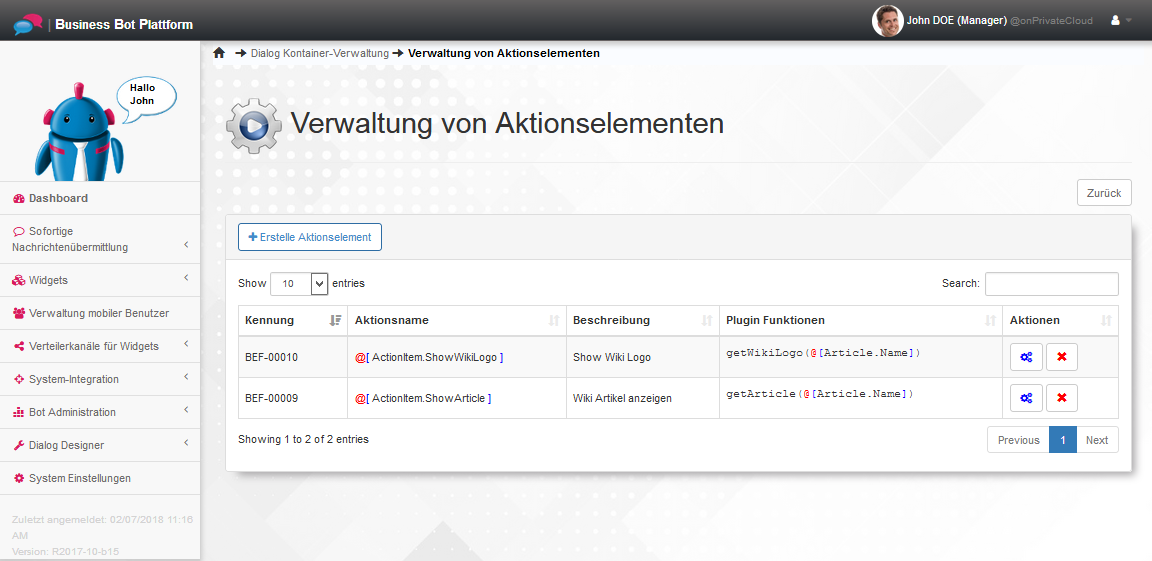Click into the Search input field
Viewport: 1152px width, 561px height.
coord(1051,284)
